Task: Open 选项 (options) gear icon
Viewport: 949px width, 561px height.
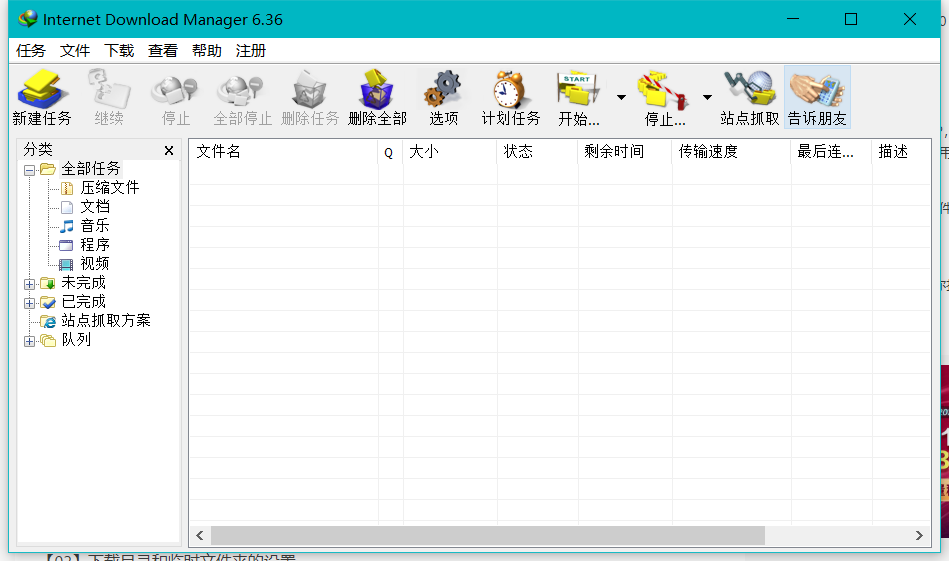Action: coord(444,97)
